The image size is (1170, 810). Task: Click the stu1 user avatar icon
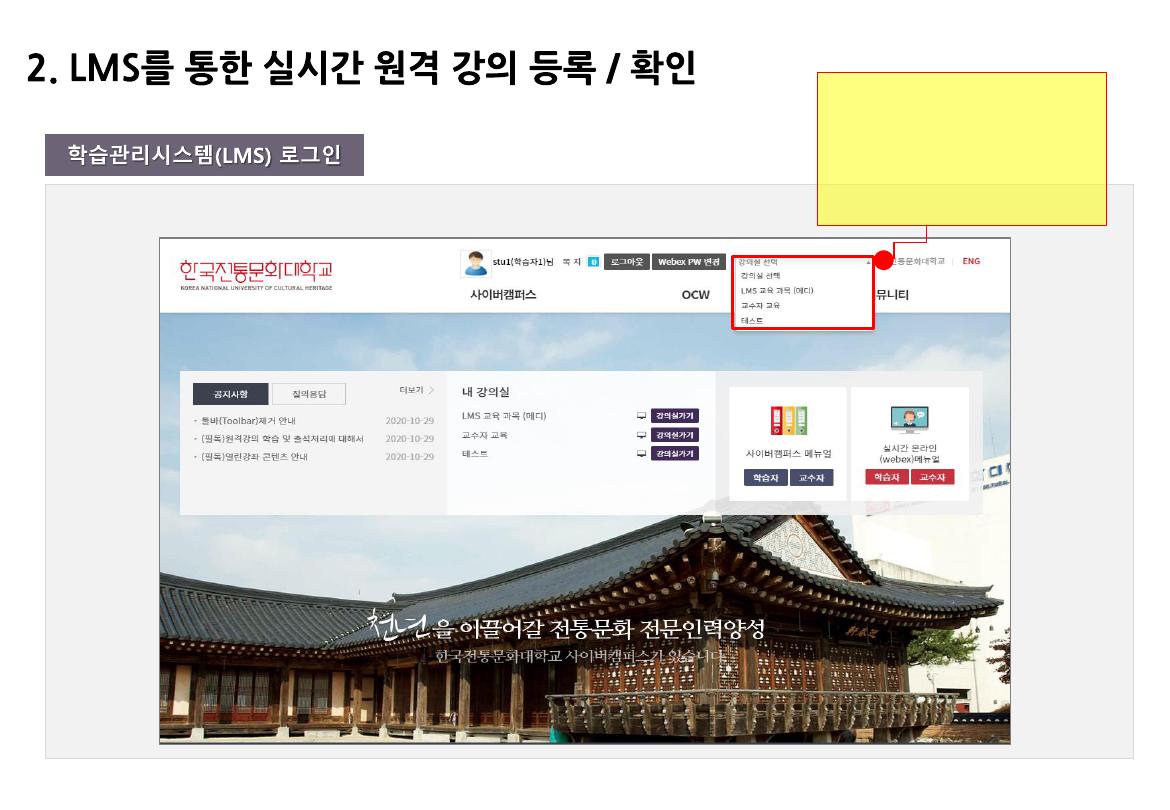475,263
